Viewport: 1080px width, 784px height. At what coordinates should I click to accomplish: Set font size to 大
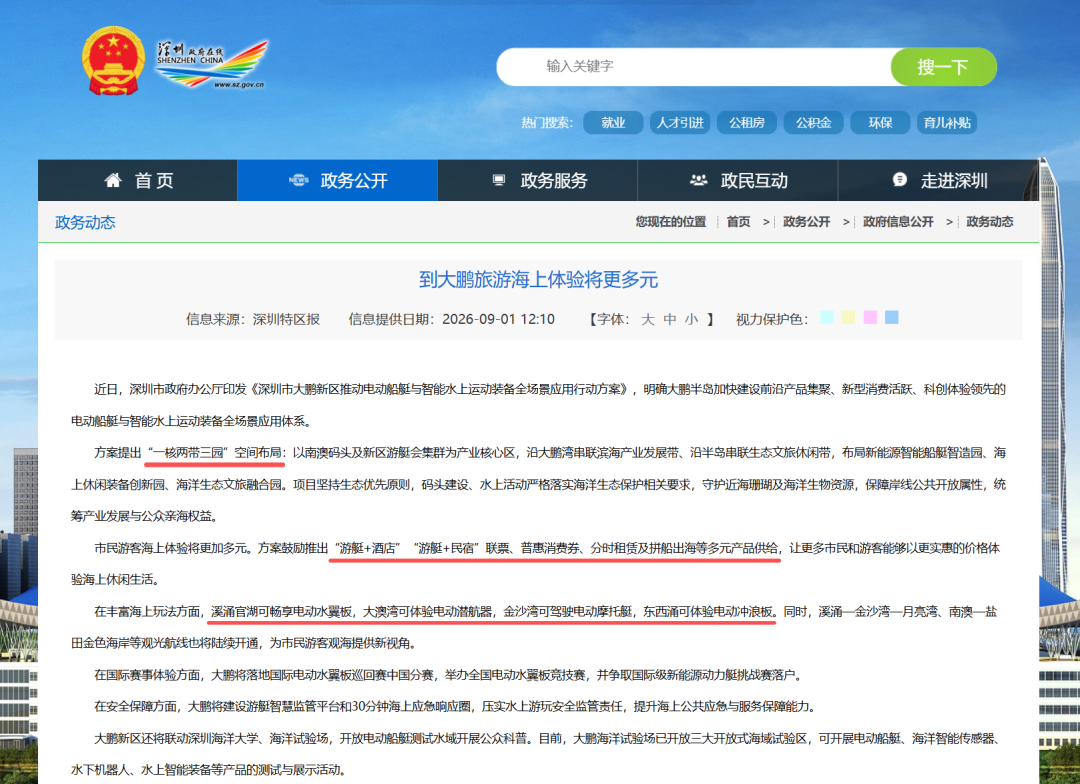[x=647, y=319]
